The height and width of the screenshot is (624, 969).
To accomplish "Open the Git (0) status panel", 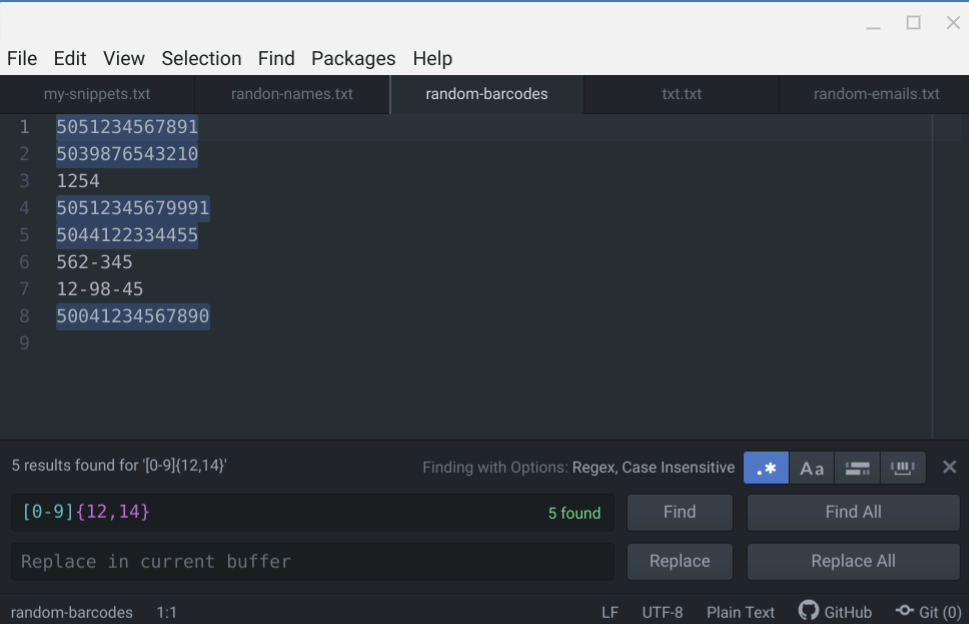I will tap(928, 612).
